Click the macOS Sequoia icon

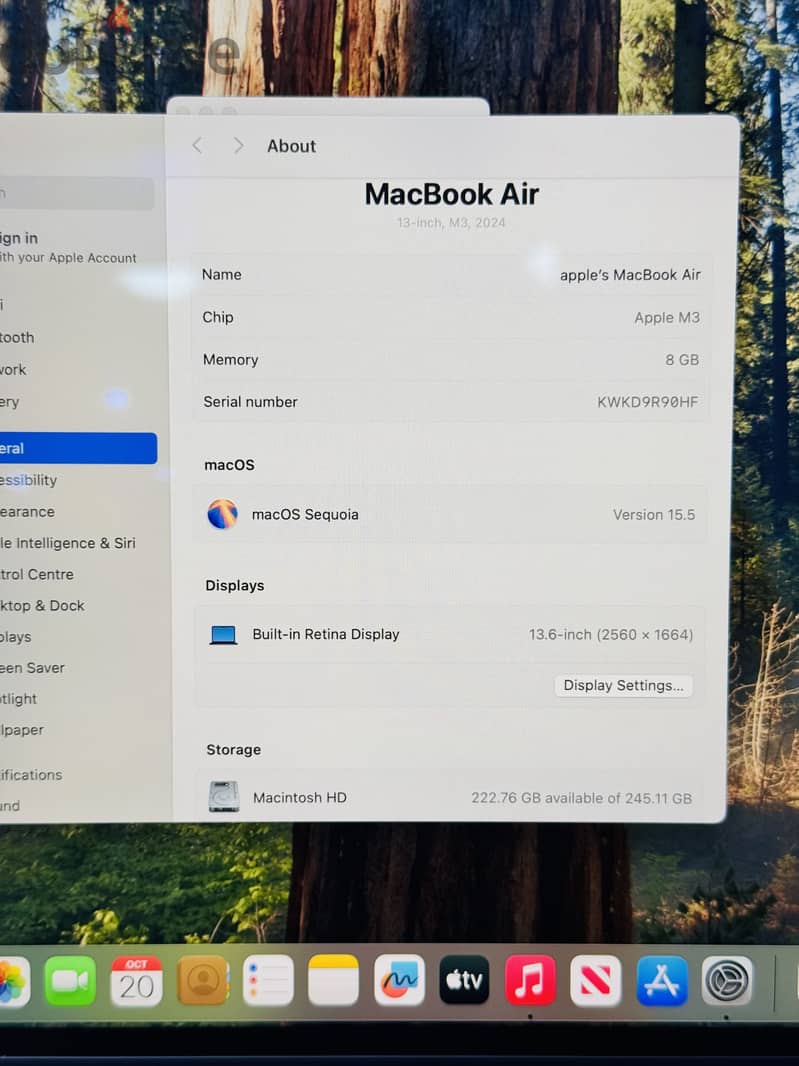point(222,514)
